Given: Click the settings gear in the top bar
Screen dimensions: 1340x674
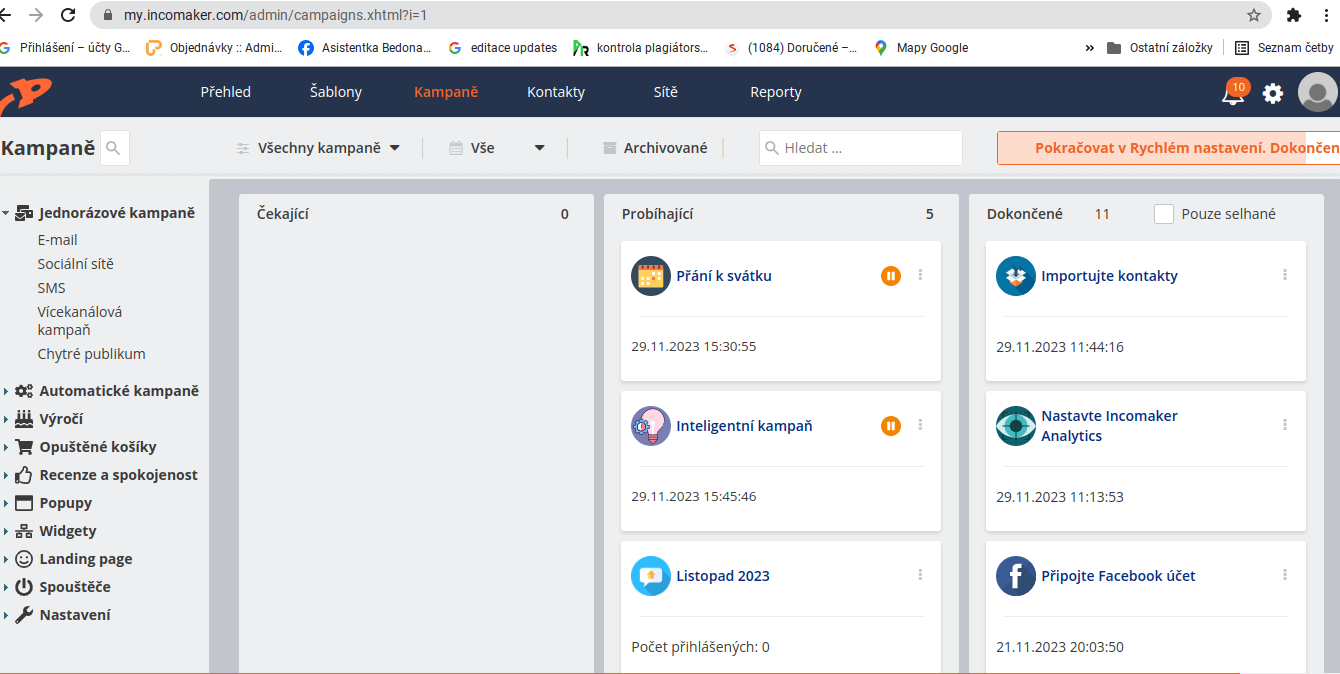Looking at the screenshot, I should click(x=1272, y=93).
